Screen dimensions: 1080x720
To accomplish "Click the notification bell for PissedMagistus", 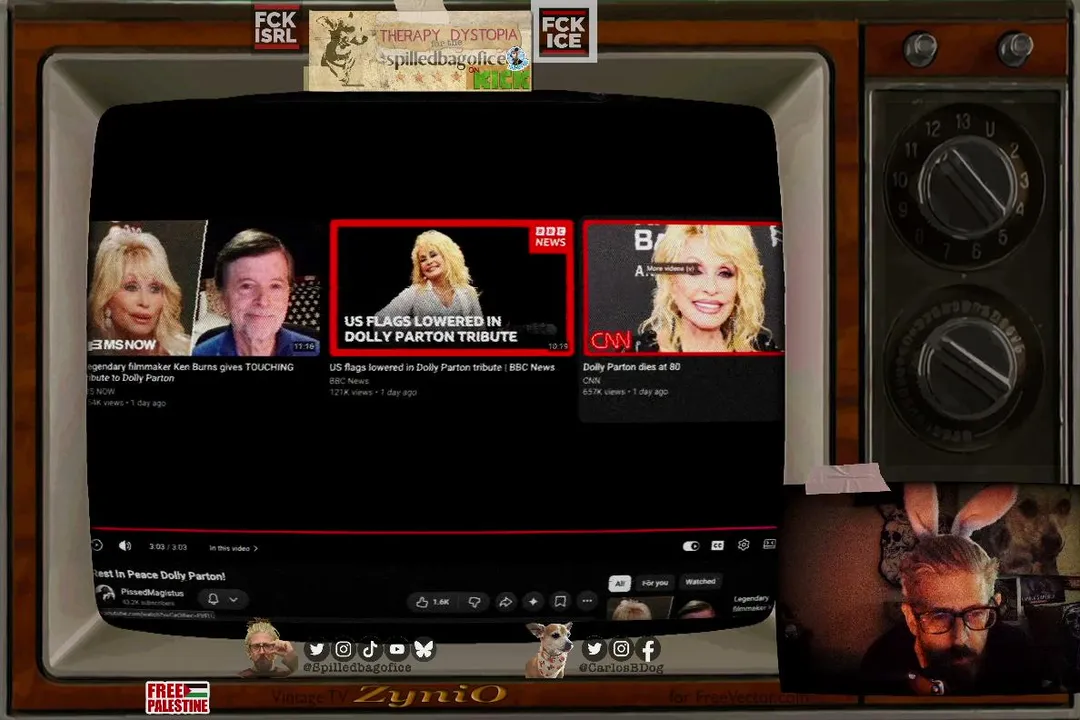I will coord(214,599).
